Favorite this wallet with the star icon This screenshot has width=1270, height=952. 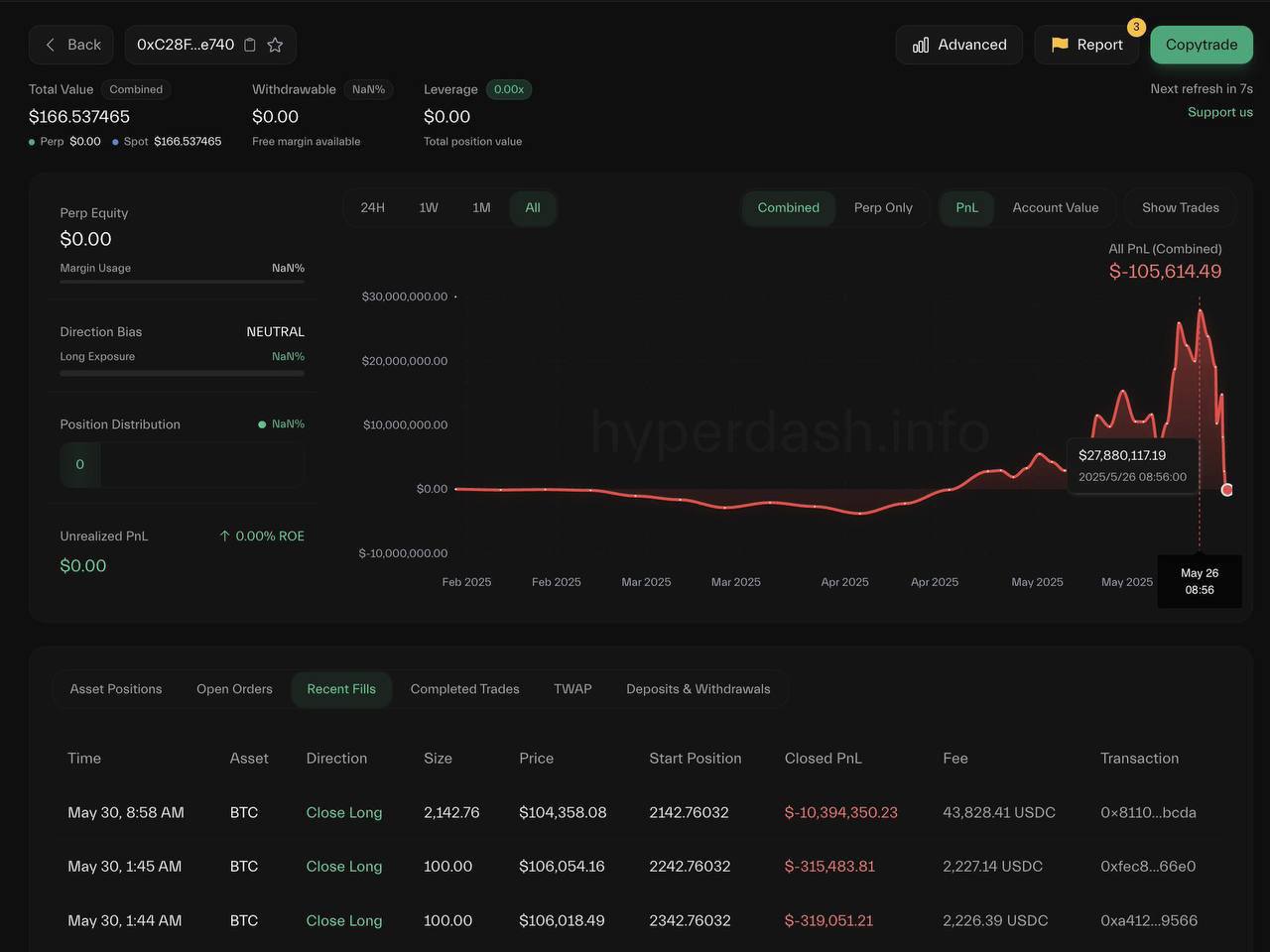tap(275, 45)
